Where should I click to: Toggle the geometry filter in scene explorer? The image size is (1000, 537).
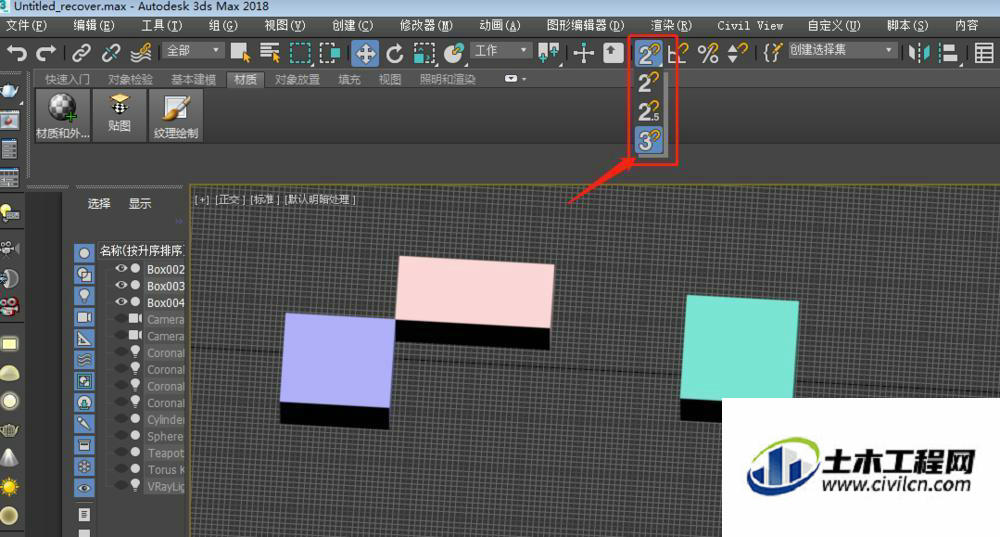pos(84,253)
